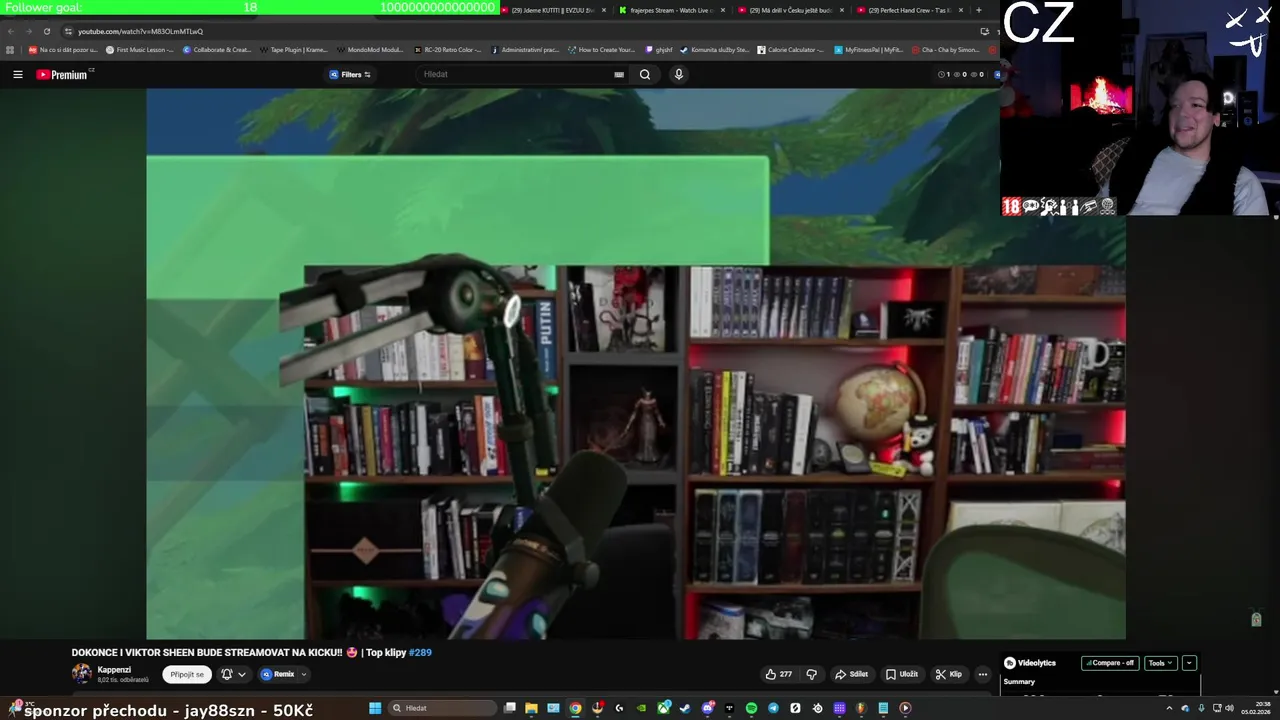Open the #289 hashtag link
The width and height of the screenshot is (1280, 720).
tap(420, 652)
